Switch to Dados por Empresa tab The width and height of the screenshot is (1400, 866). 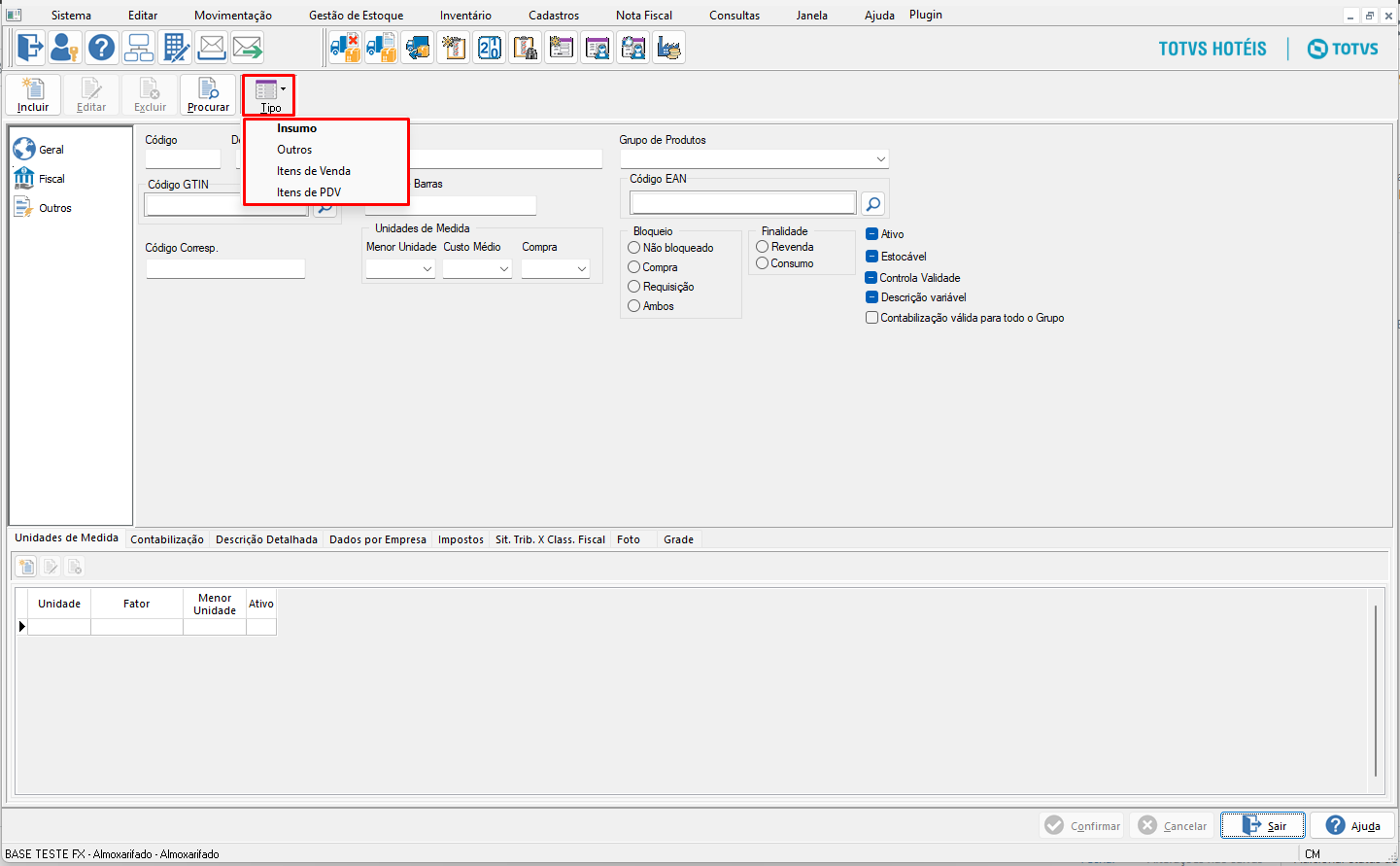[x=378, y=539]
